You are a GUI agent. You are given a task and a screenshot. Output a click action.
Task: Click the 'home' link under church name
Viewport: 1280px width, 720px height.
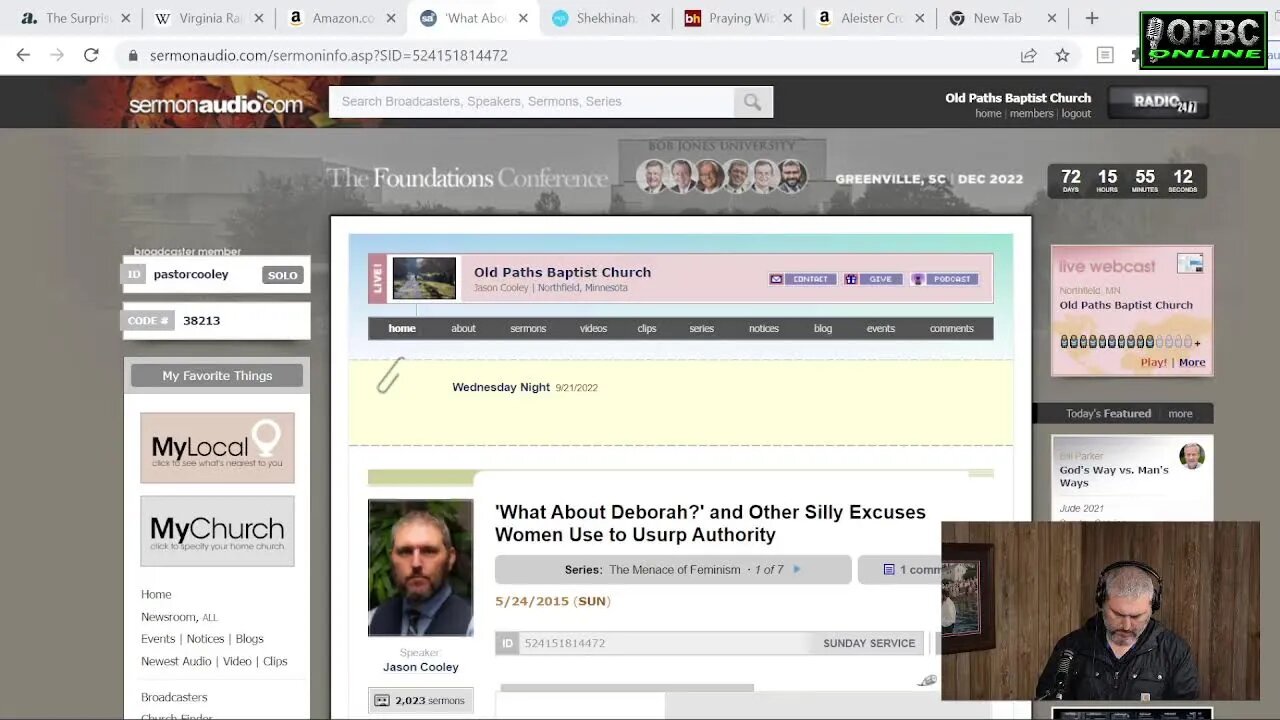coord(988,114)
